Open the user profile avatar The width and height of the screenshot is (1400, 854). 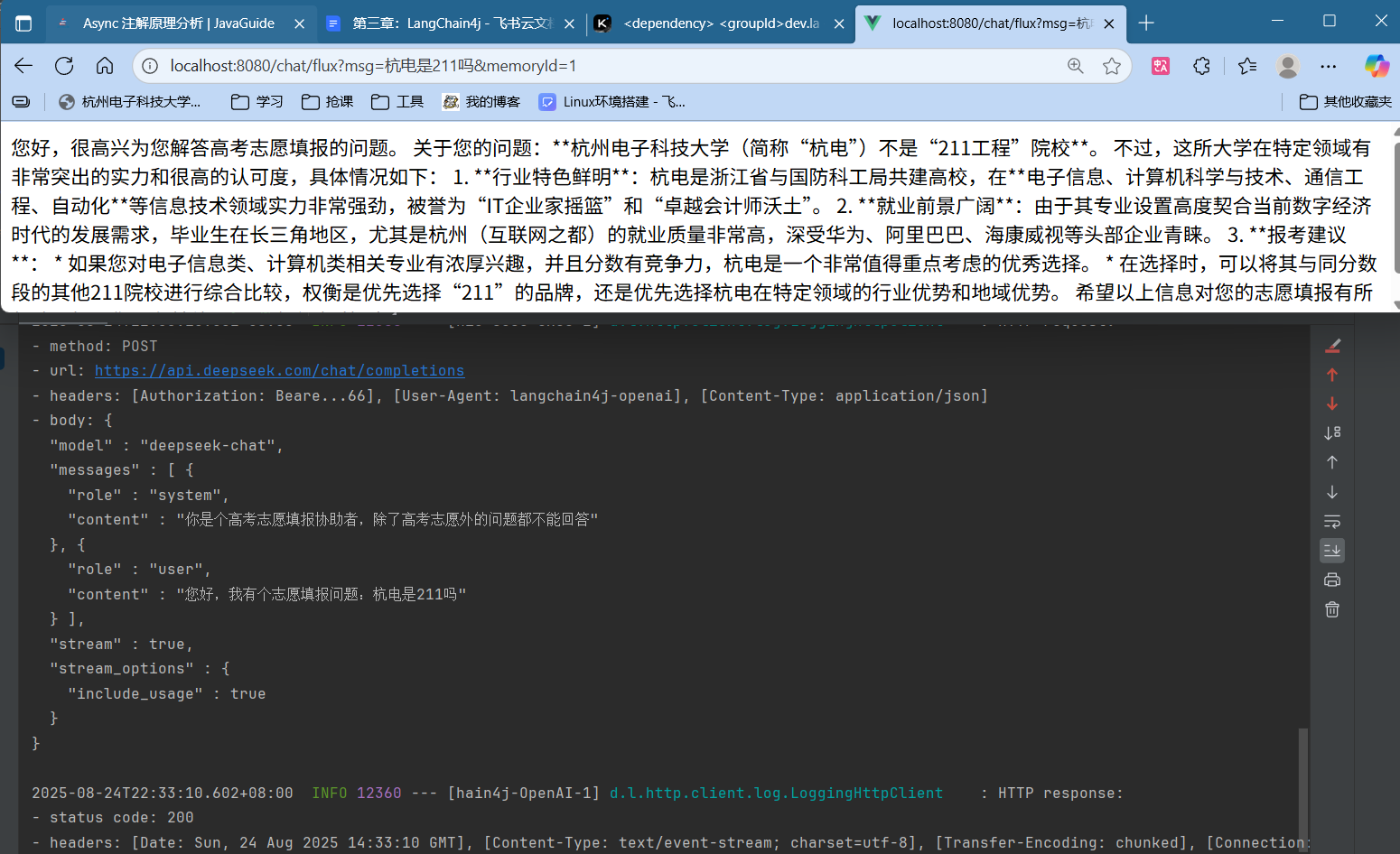[x=1288, y=66]
